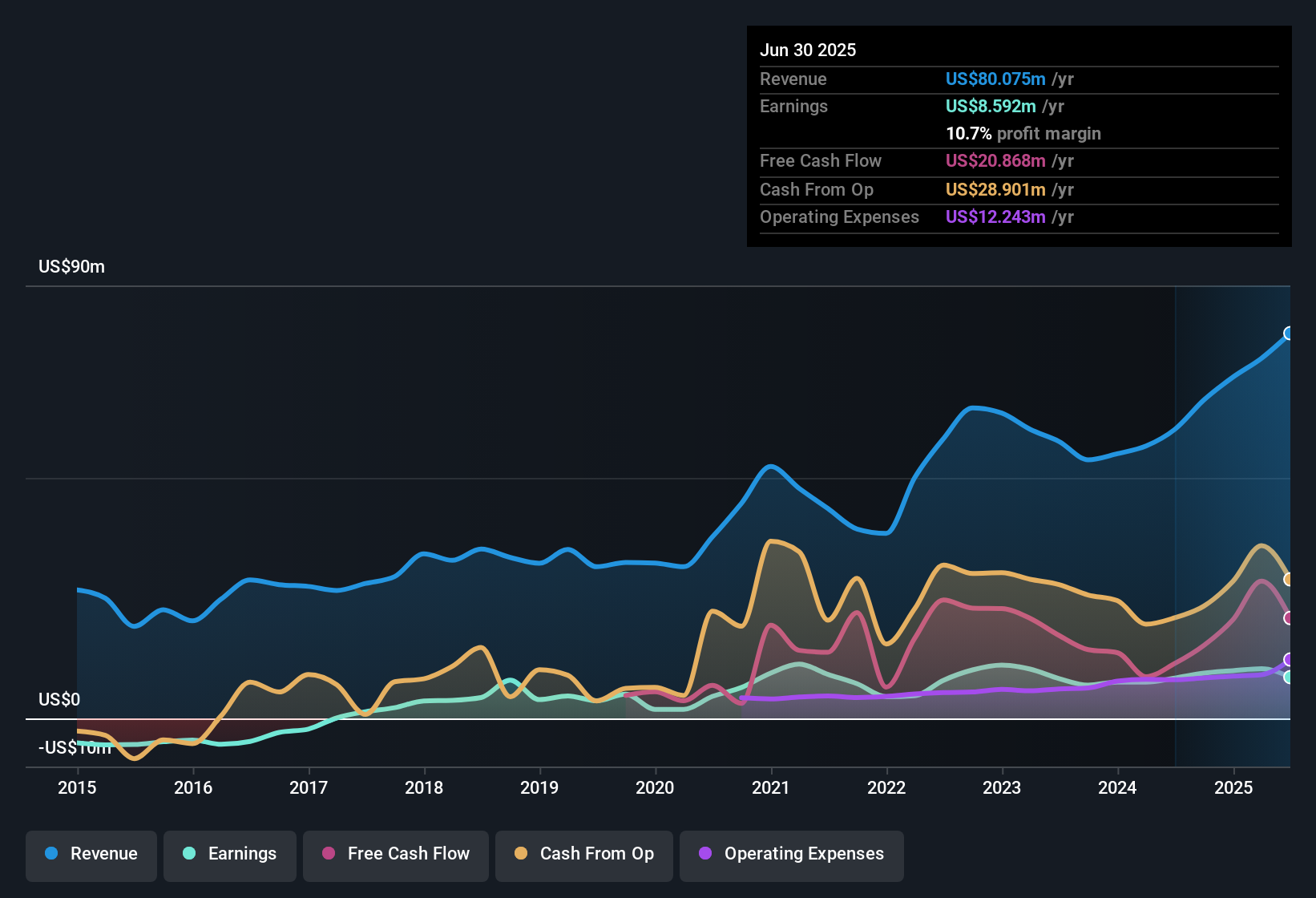Toggle the Revenue series legend button
The height and width of the screenshot is (898, 1316).
pos(91,854)
